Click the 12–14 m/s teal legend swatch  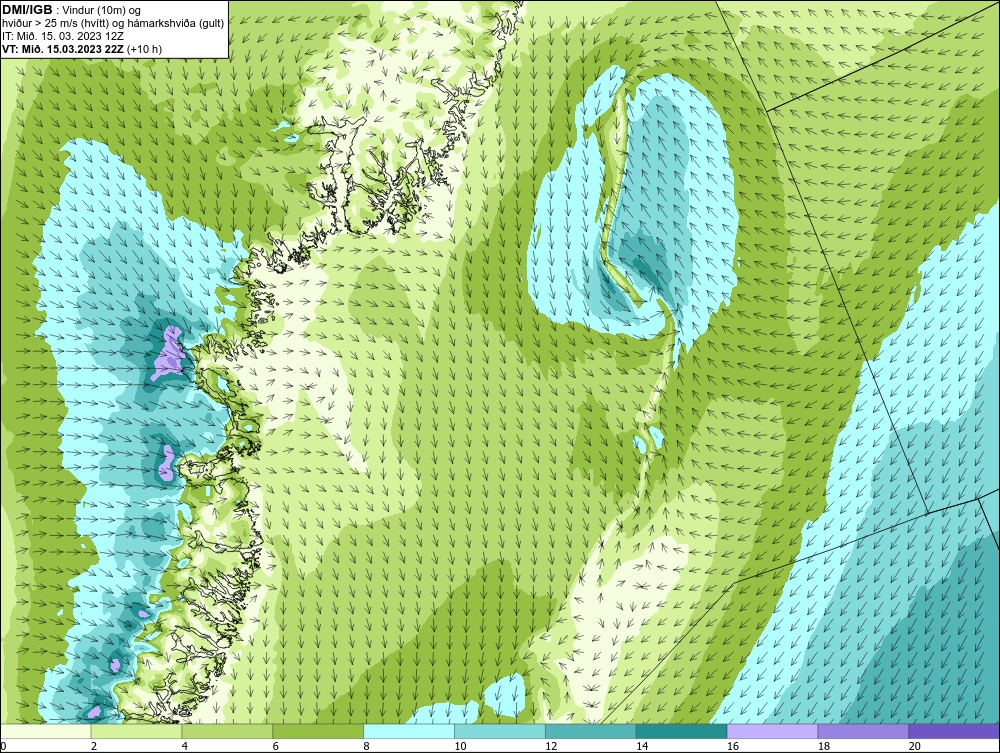[x=591, y=731]
